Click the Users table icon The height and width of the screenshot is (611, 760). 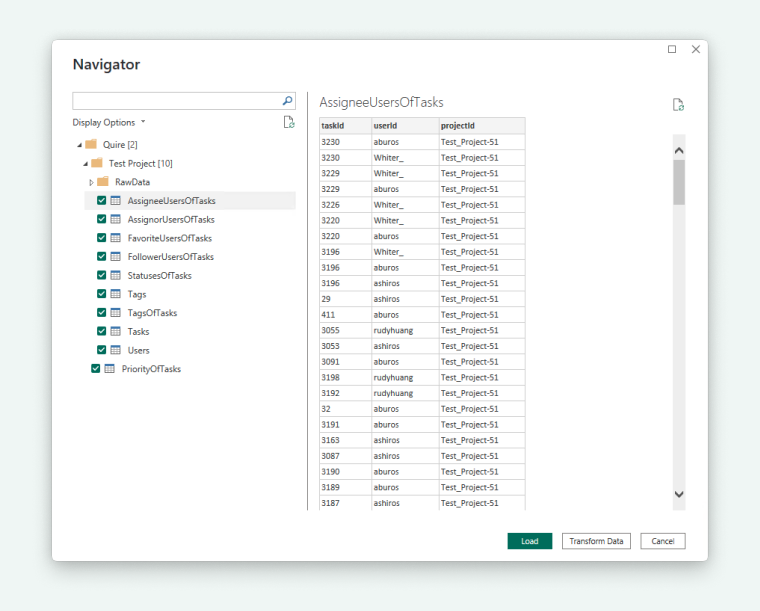point(115,350)
